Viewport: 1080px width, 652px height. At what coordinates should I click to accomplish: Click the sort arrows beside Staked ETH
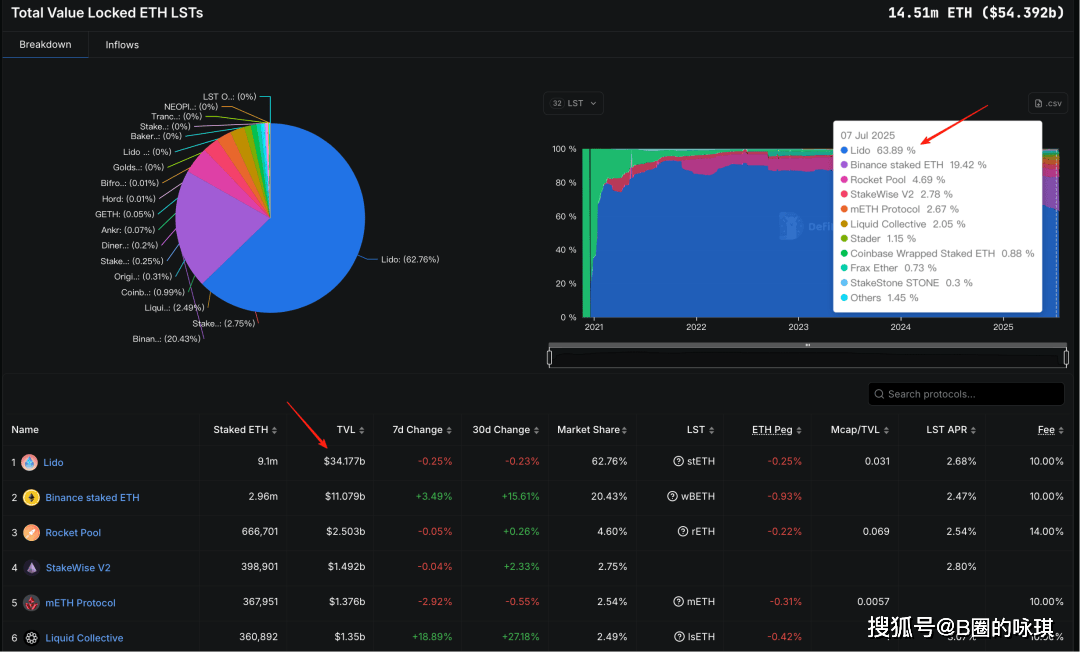pyautogui.click(x=274, y=430)
